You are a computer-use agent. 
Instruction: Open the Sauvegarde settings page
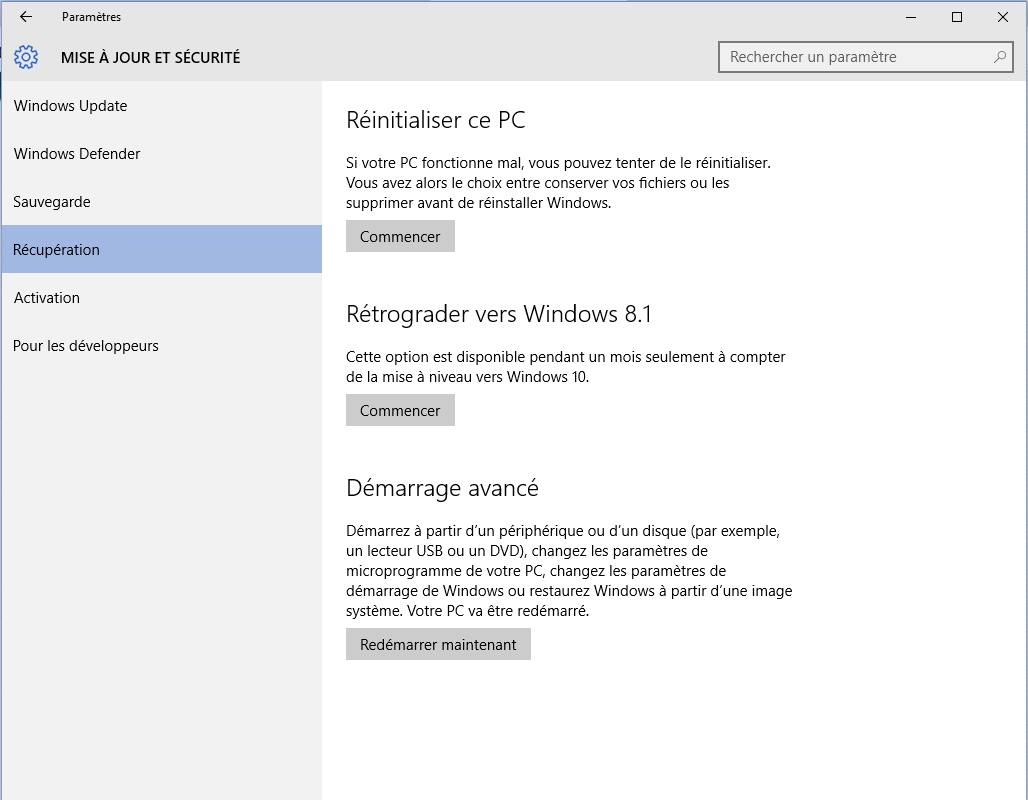click(x=161, y=201)
